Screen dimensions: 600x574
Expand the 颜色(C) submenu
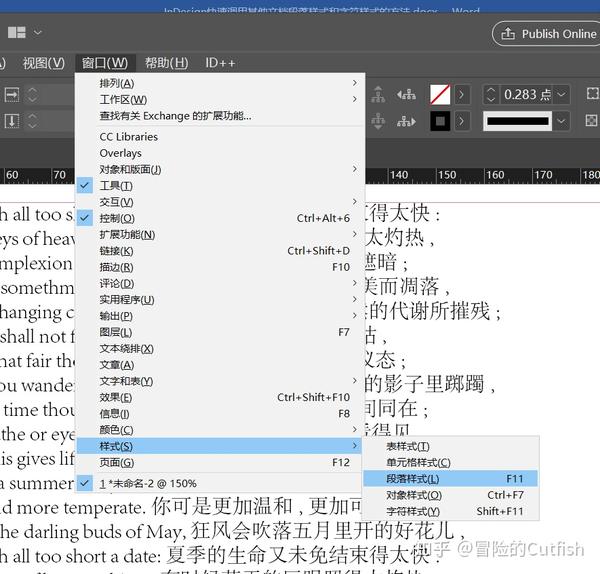point(220,429)
